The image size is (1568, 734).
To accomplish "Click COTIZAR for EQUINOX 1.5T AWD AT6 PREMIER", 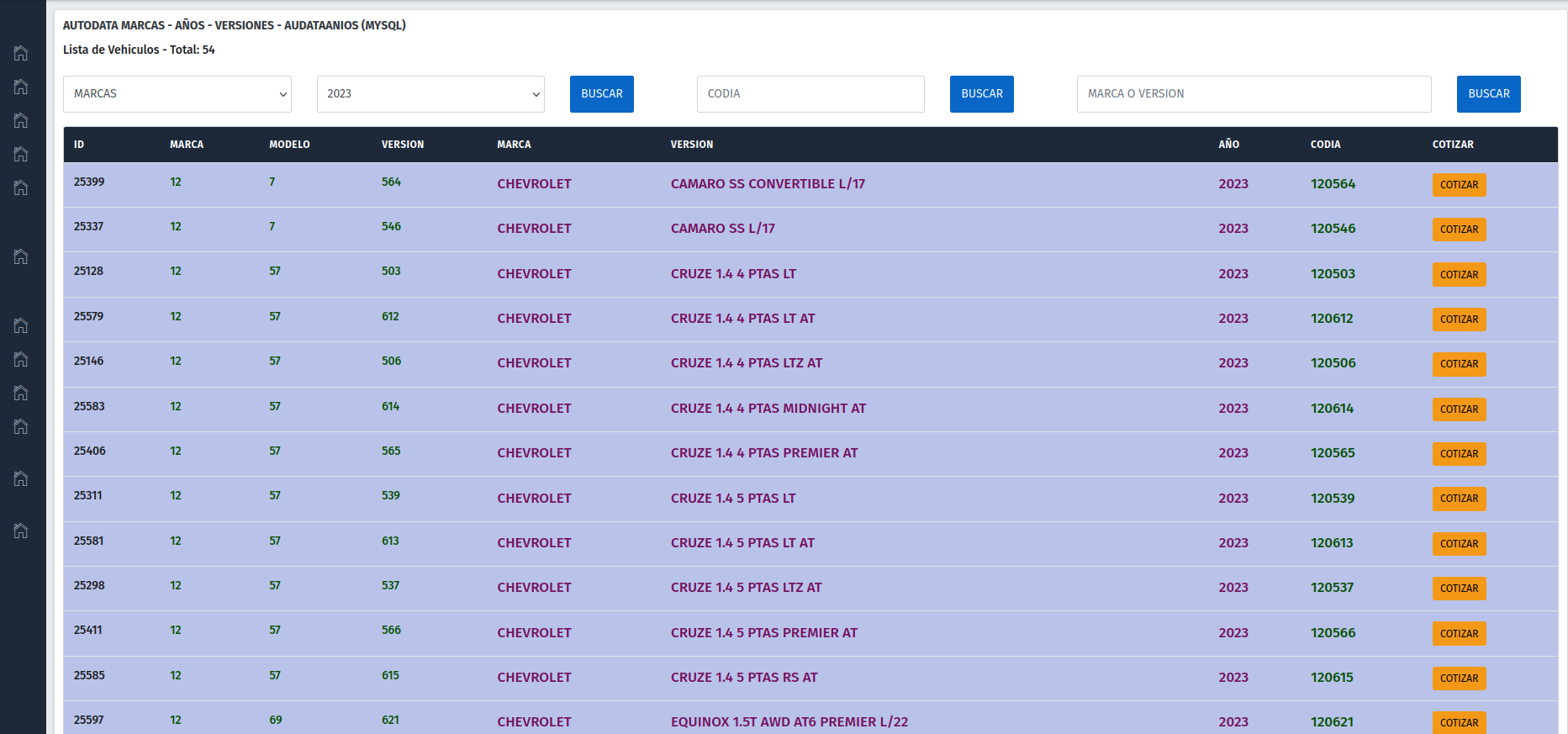I will tap(1459, 723).
